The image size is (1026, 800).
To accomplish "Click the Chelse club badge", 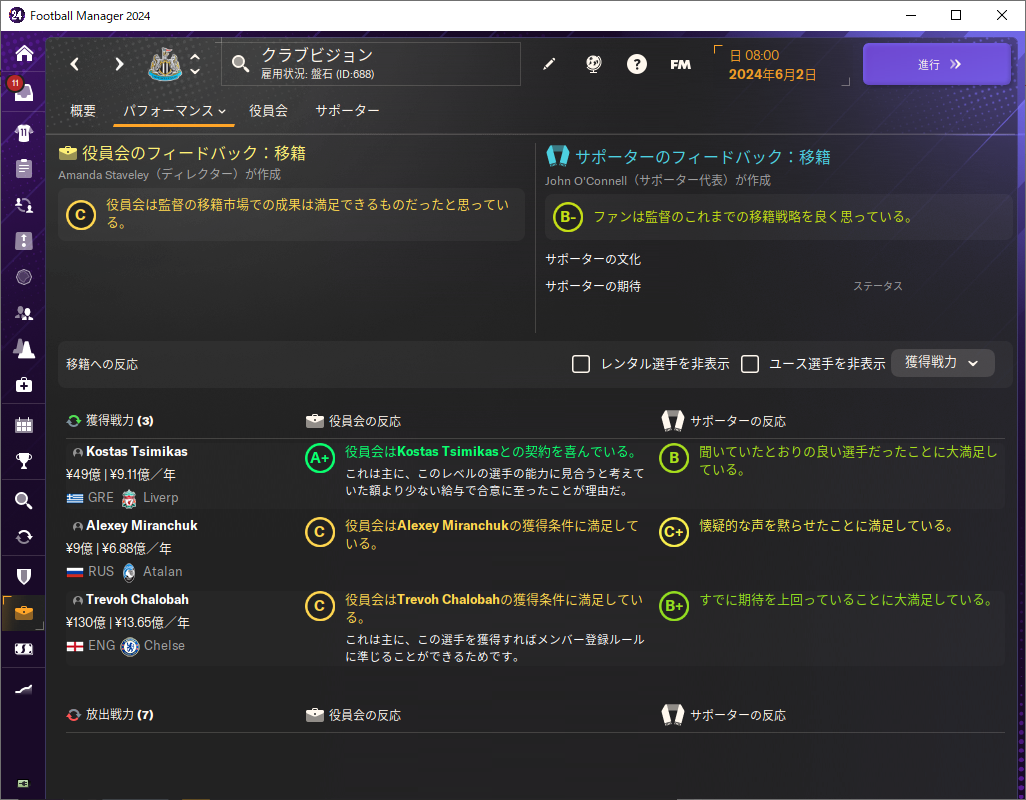I will pos(130,646).
